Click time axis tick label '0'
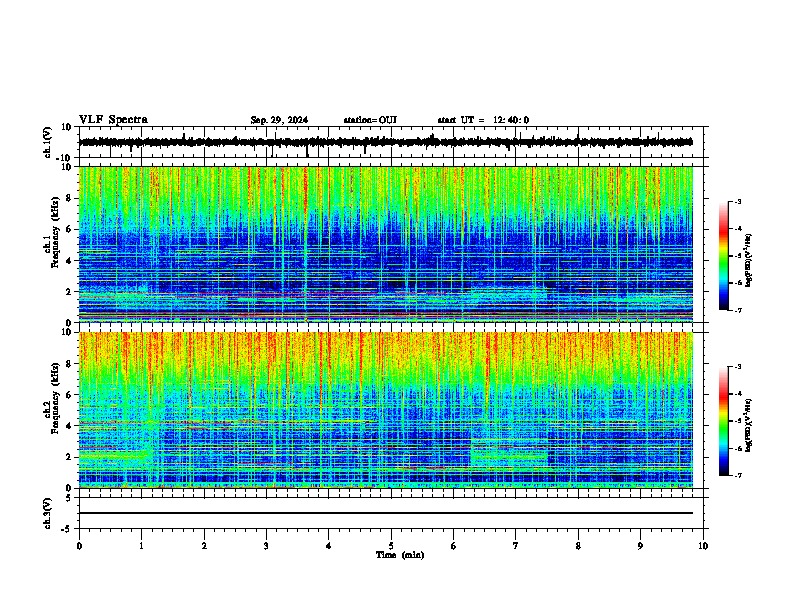 pos(79,546)
